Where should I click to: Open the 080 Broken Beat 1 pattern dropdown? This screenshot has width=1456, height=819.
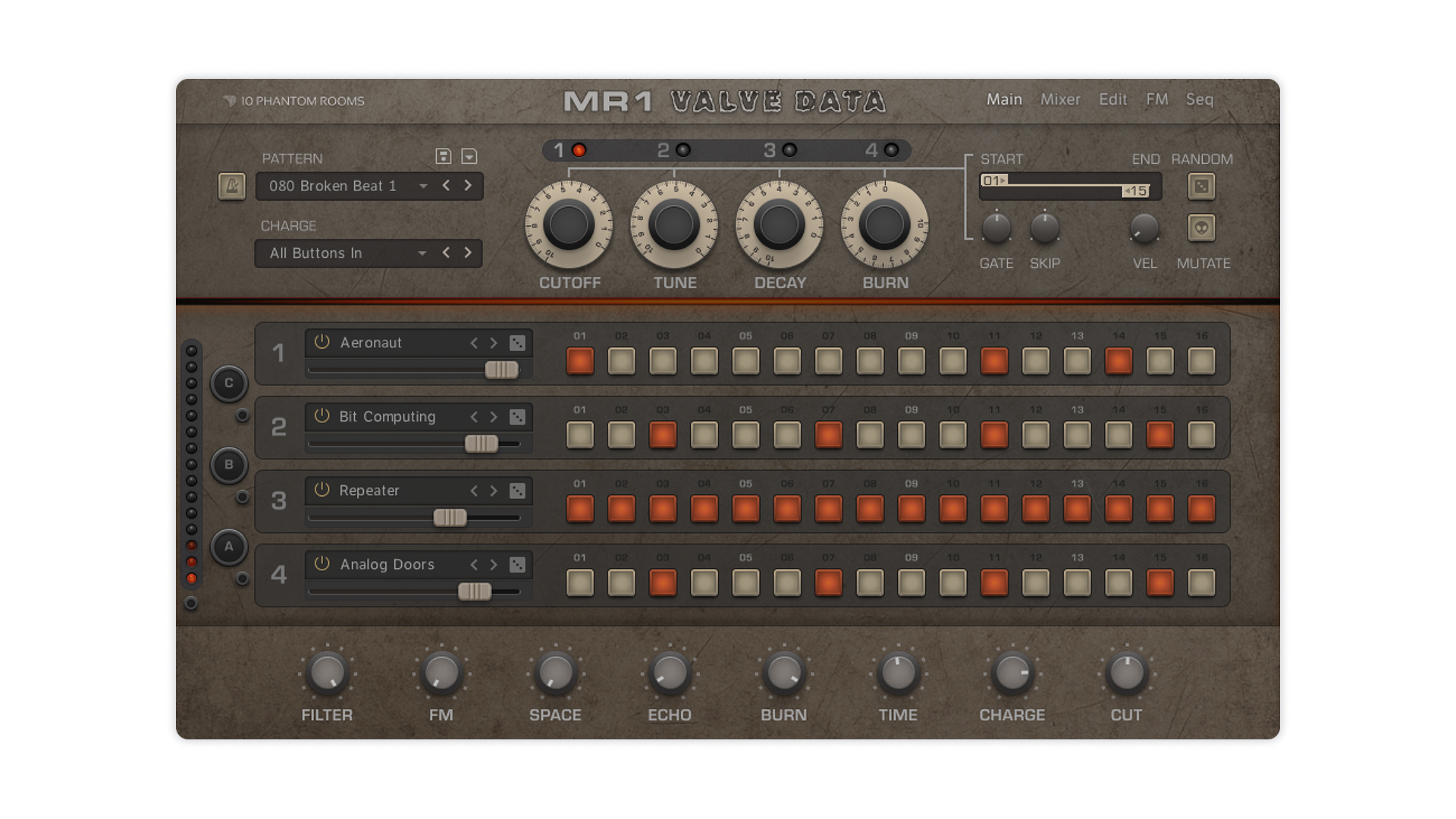423,186
